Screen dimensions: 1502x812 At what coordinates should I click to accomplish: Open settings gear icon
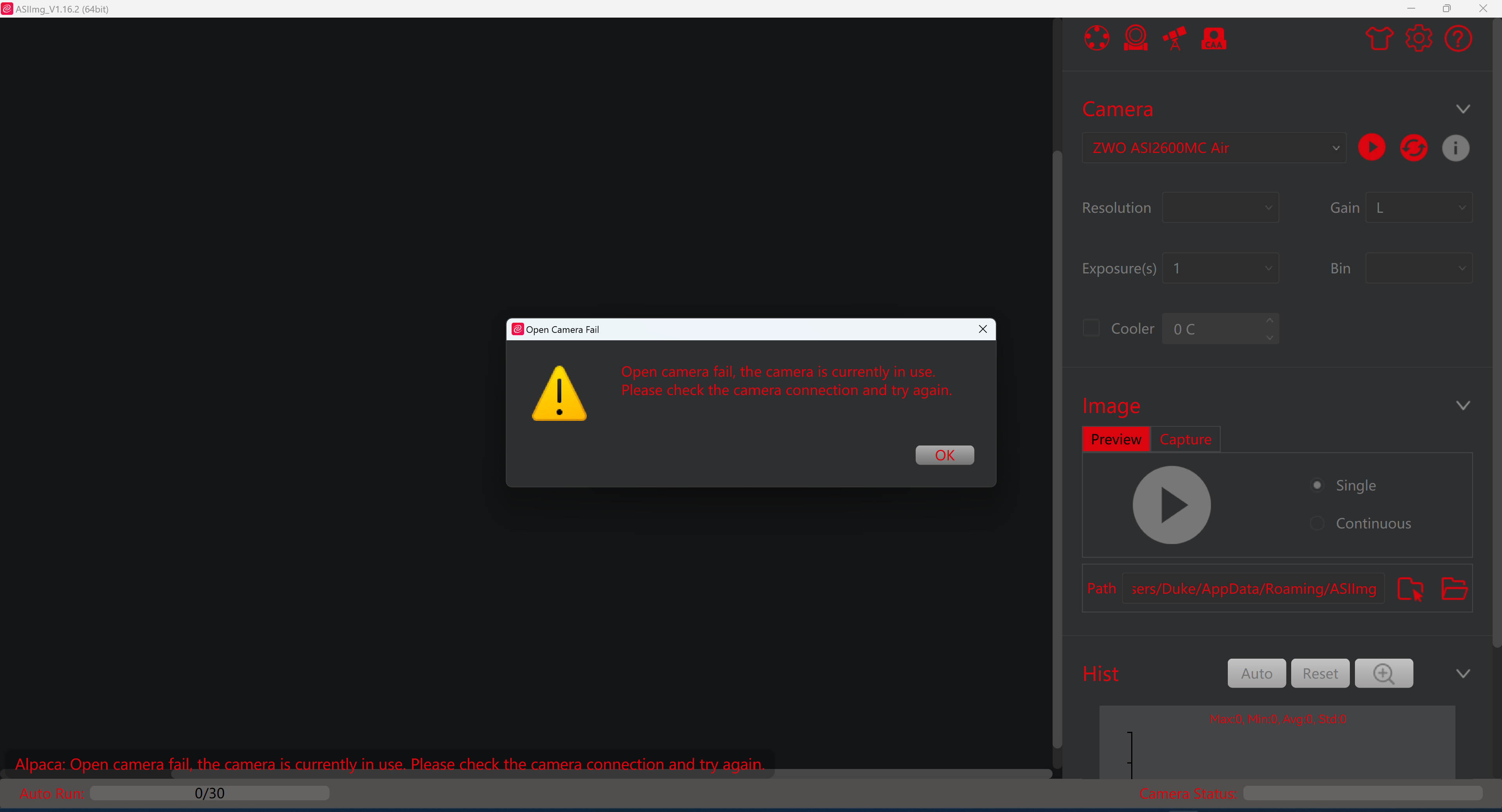click(1419, 38)
